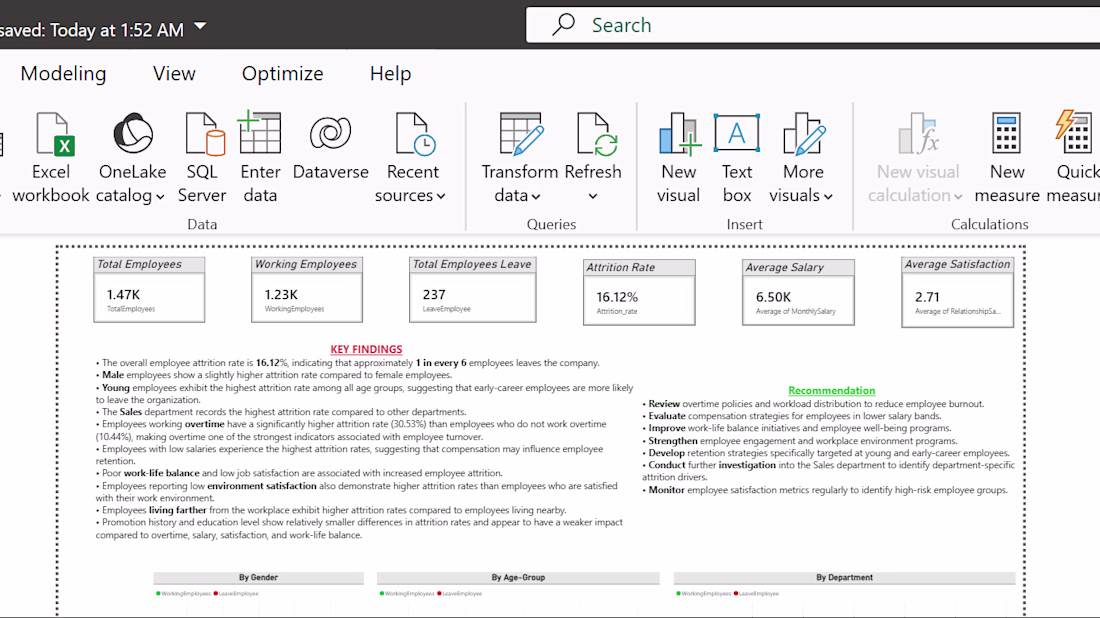Click the magnifier icon in Search
Image resolution: width=1100 pixels, height=618 pixels.
pos(563,25)
